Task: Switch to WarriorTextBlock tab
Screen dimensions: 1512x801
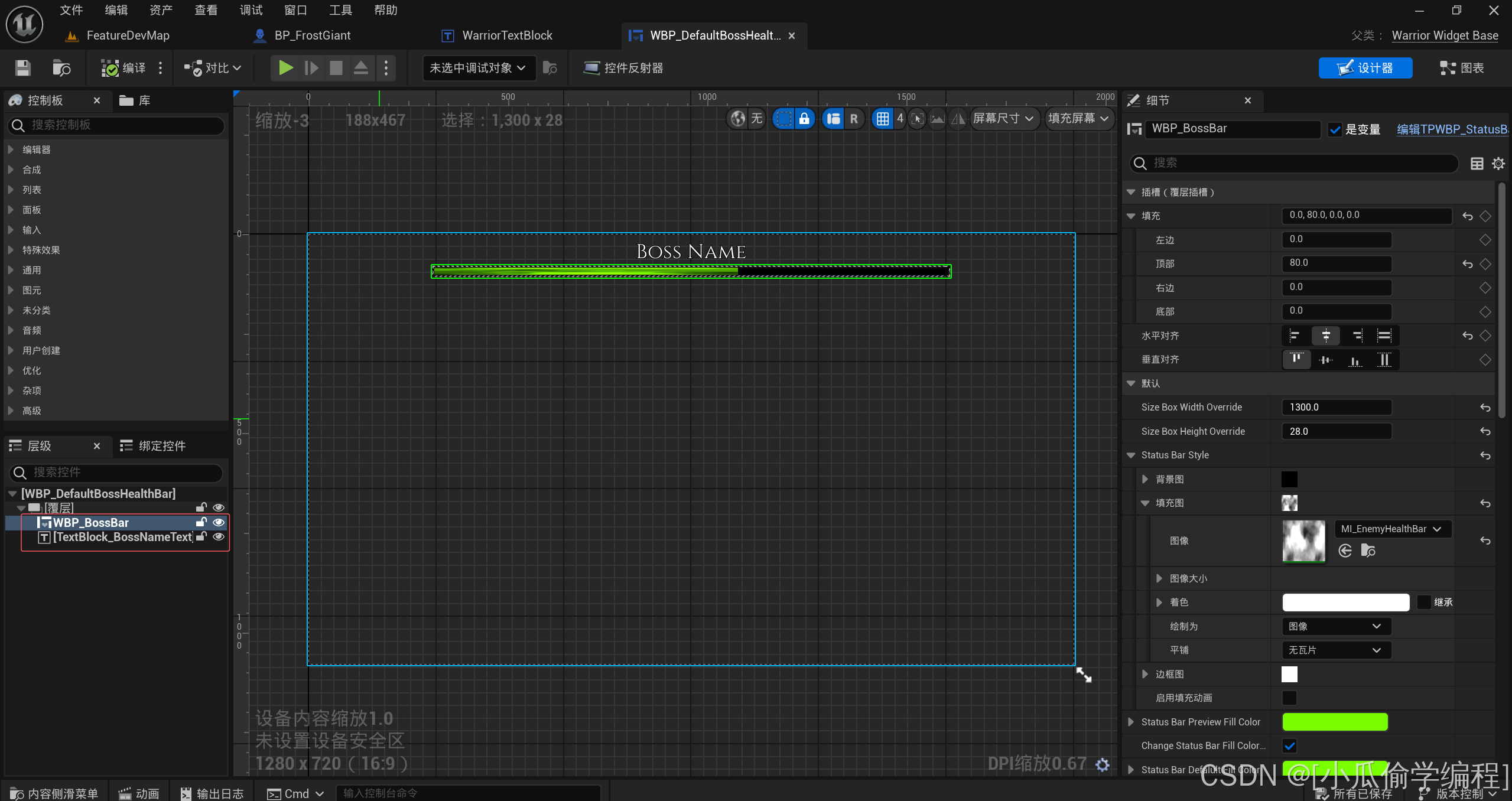Action: coord(506,35)
